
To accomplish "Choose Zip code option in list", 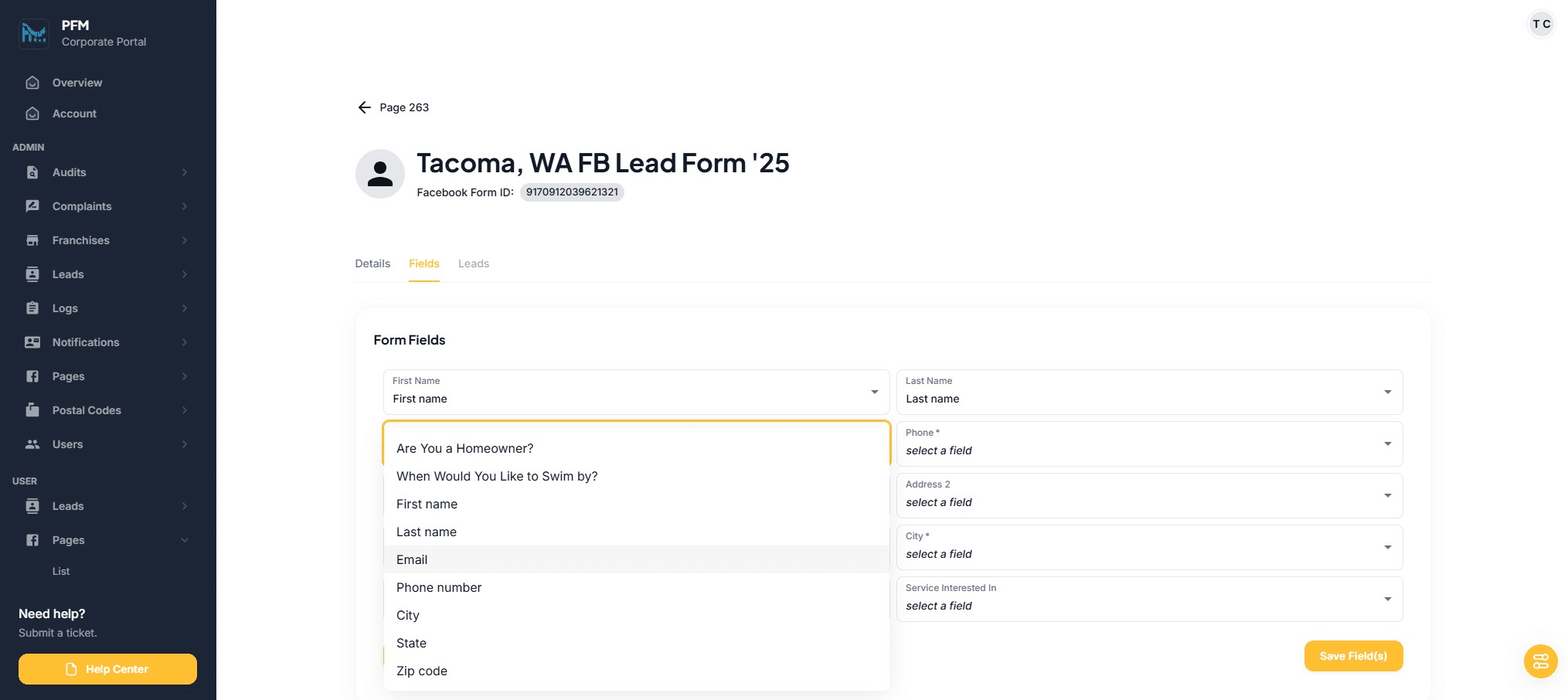I will tap(422, 671).
